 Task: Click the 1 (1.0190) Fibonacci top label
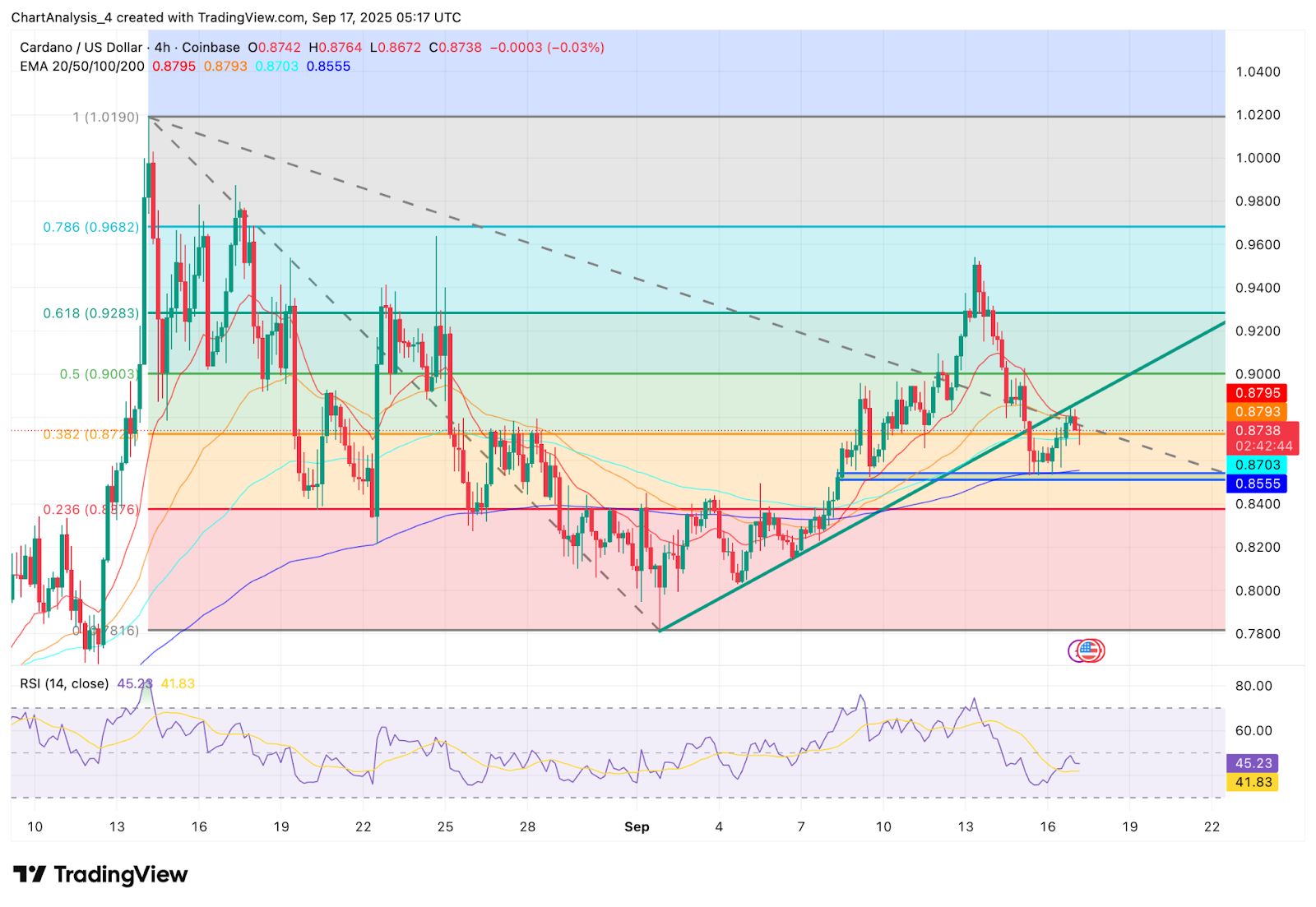point(105,117)
